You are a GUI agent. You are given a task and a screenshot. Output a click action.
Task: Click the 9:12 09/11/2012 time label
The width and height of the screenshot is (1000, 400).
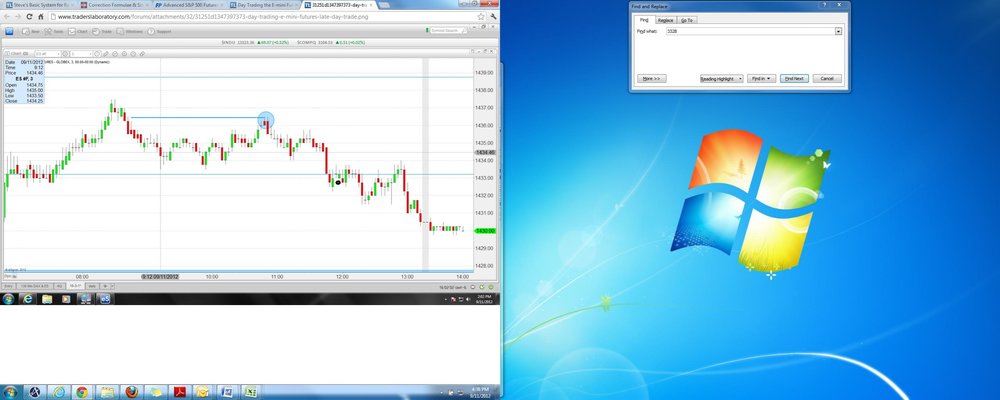160,276
